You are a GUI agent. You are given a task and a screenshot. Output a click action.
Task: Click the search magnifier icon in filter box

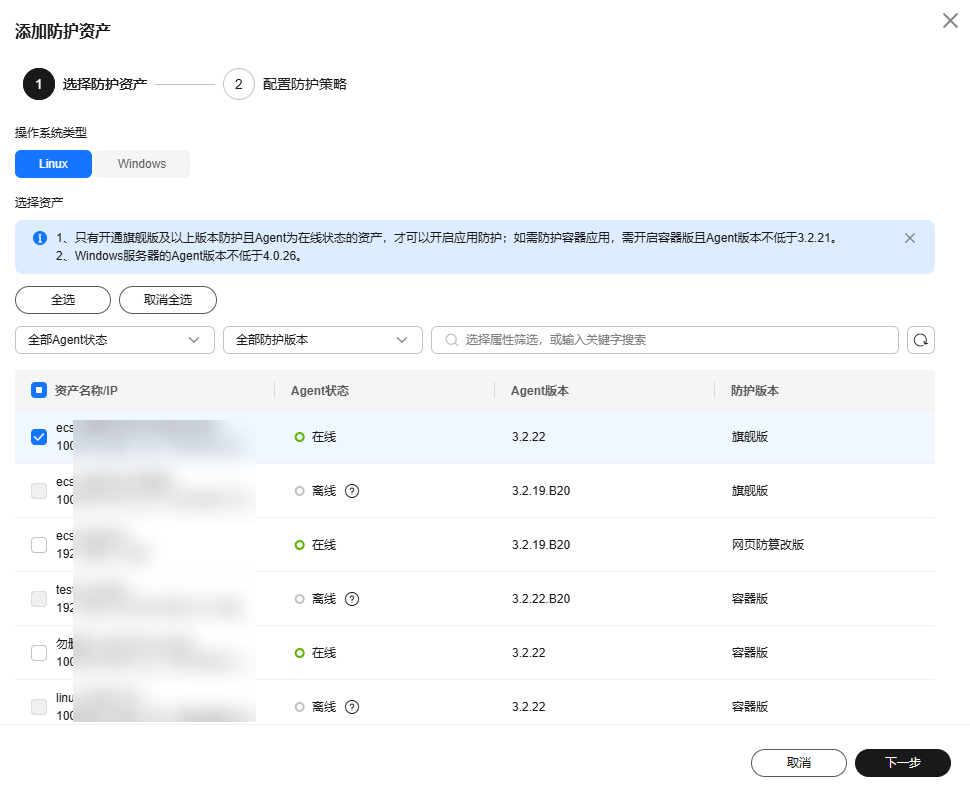[x=452, y=340]
